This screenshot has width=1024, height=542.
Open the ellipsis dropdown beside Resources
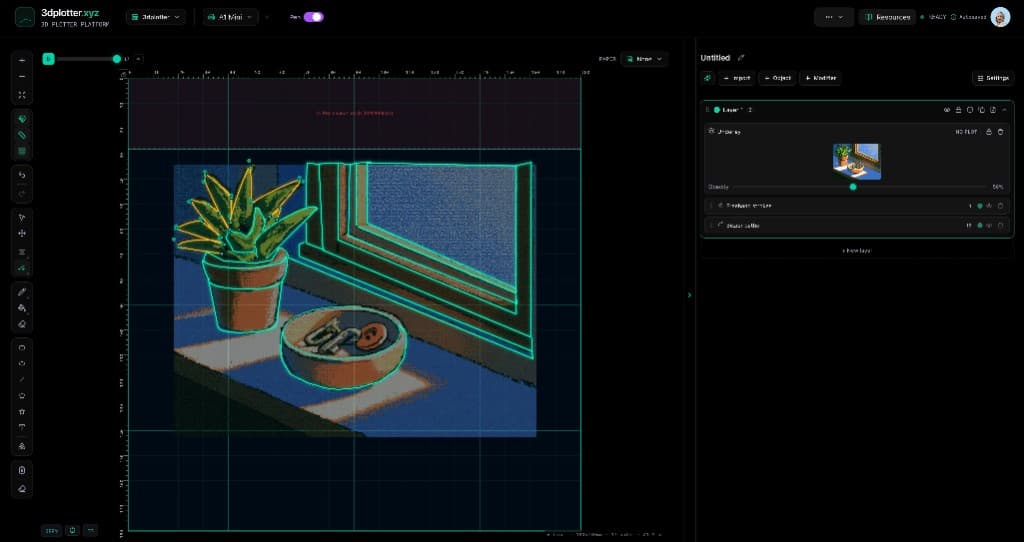(x=834, y=17)
